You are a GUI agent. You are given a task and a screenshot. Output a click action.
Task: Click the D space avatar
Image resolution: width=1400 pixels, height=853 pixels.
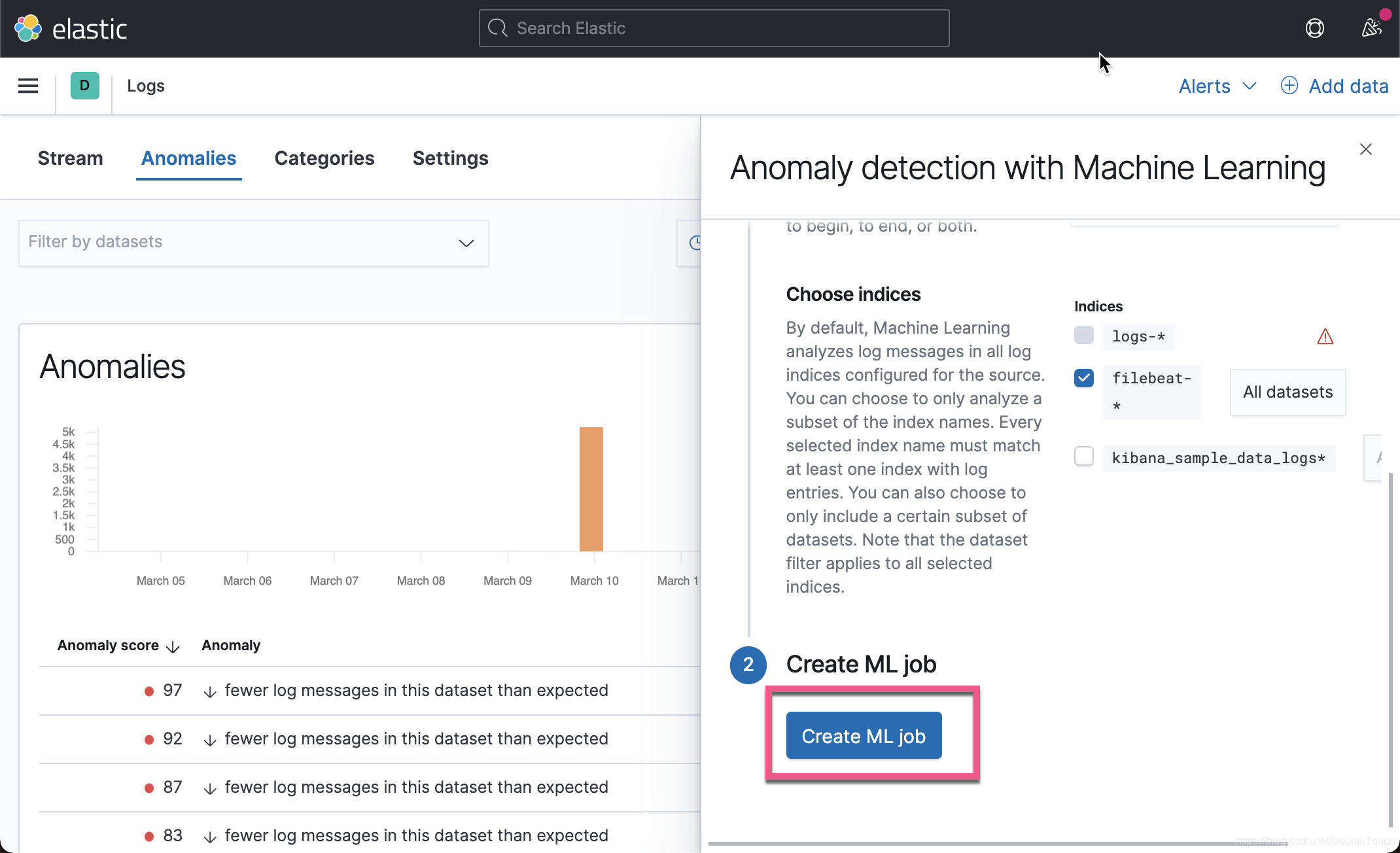click(x=84, y=86)
